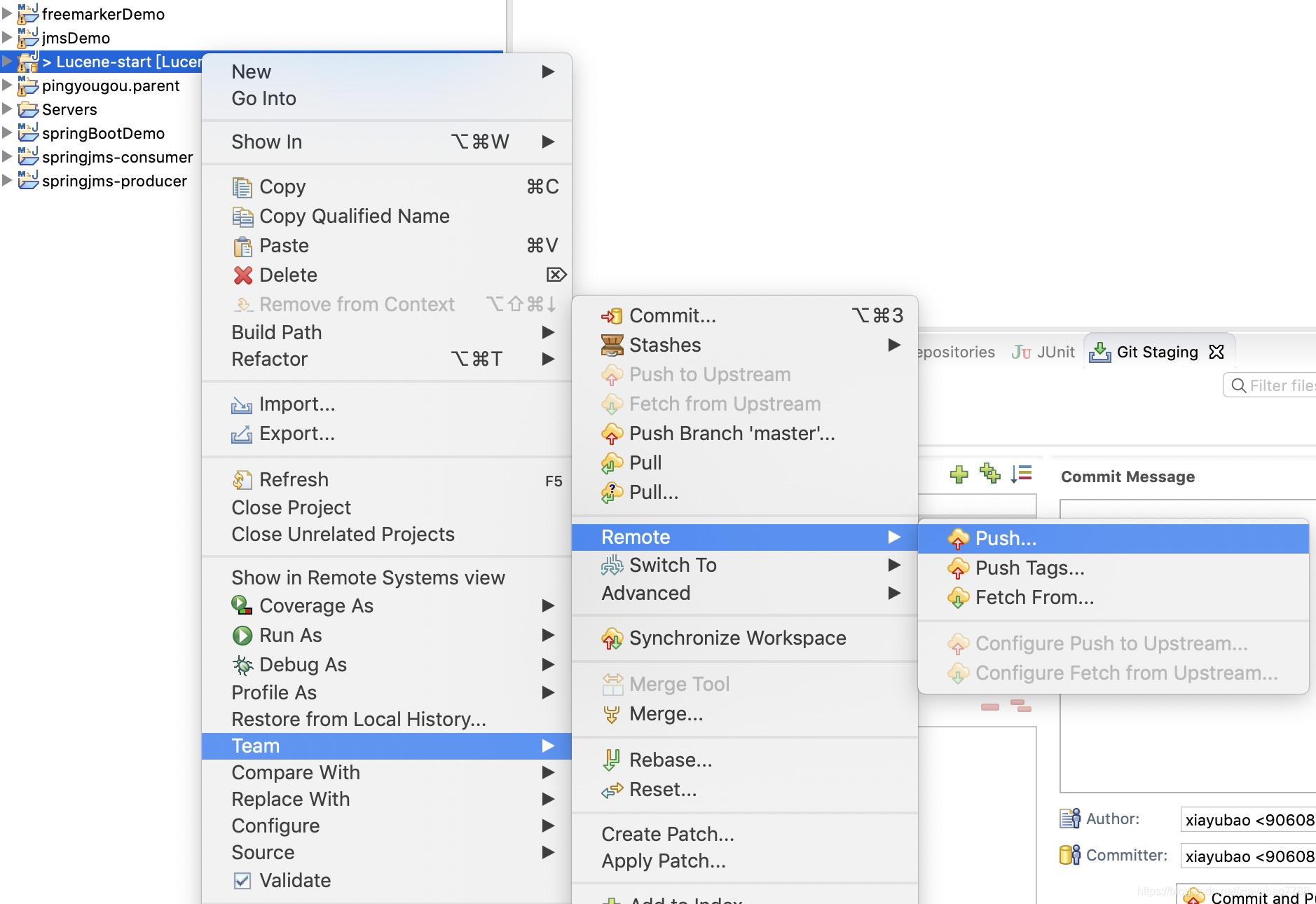Expand the Servers folder
Image resolution: width=1316 pixels, height=904 pixels.
(x=7, y=109)
